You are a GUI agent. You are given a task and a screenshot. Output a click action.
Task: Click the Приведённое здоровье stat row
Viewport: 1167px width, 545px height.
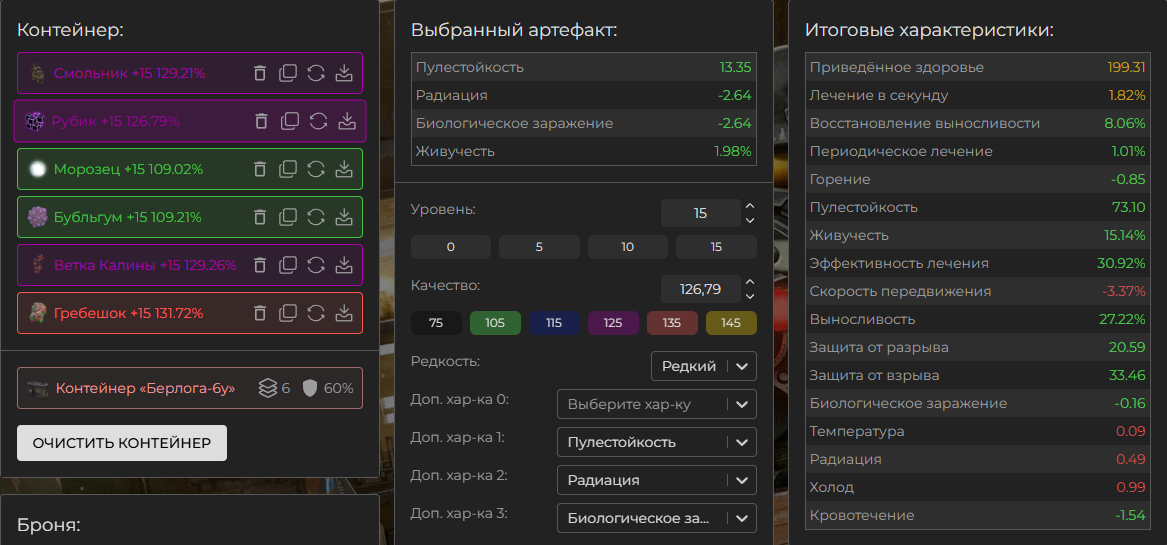pos(978,67)
